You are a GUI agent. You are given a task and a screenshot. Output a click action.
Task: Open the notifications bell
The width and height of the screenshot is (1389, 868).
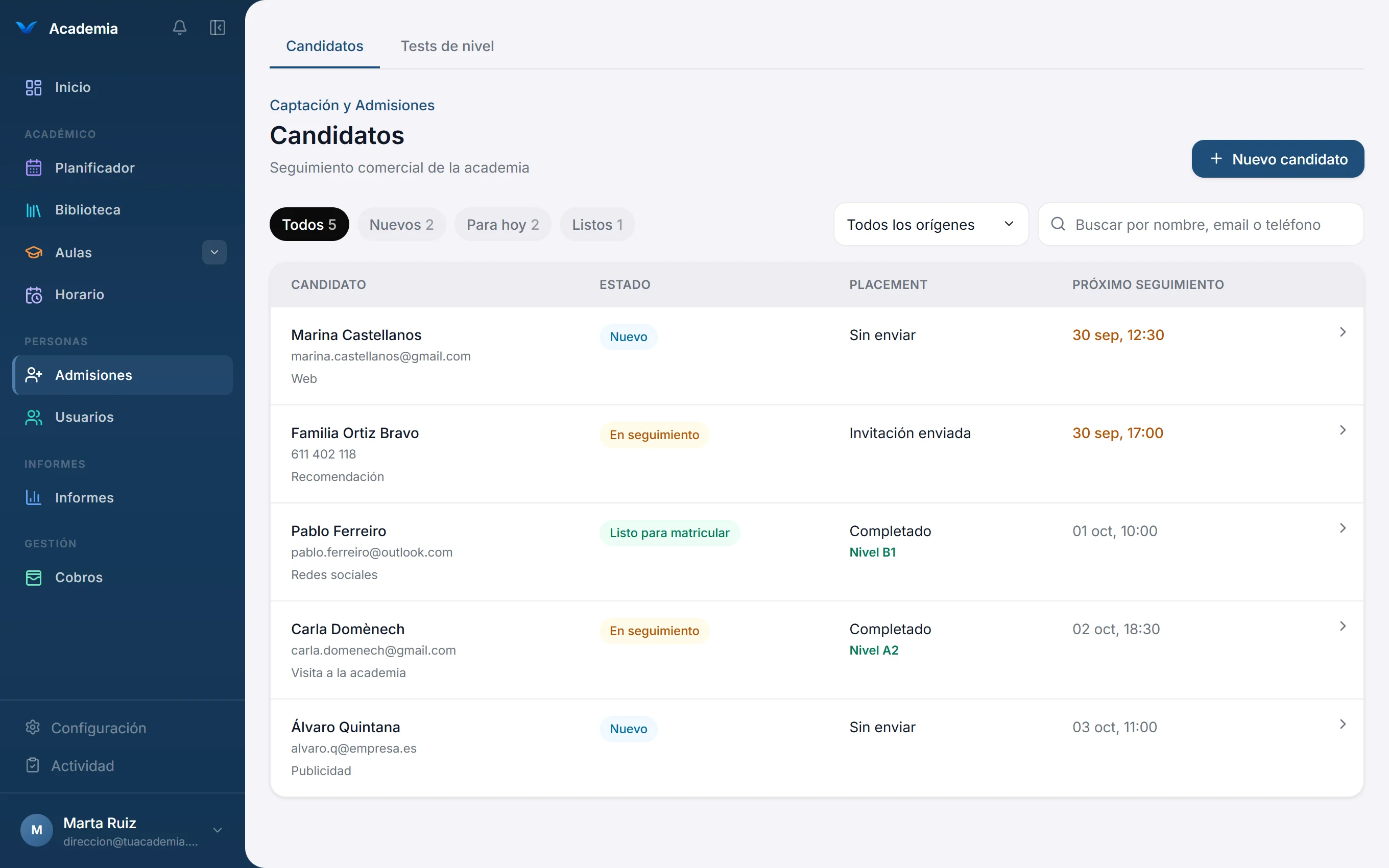[x=180, y=28]
